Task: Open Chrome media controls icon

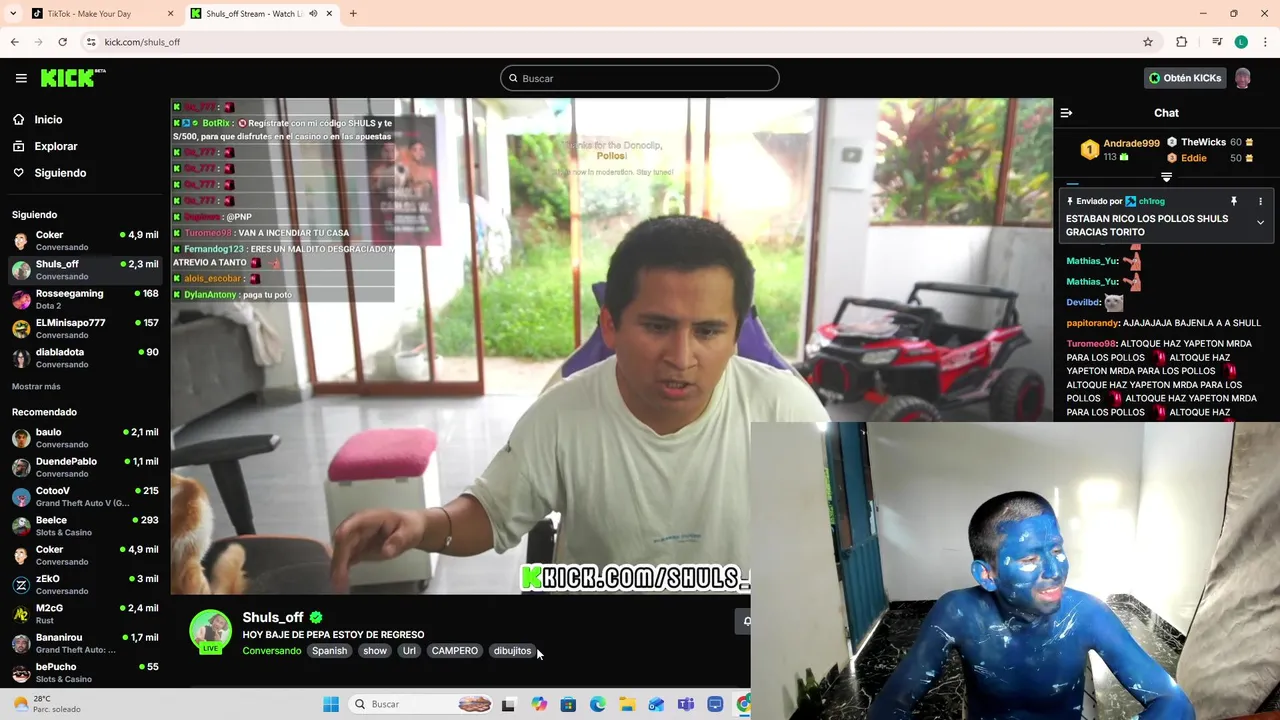Action: pos(1217,42)
